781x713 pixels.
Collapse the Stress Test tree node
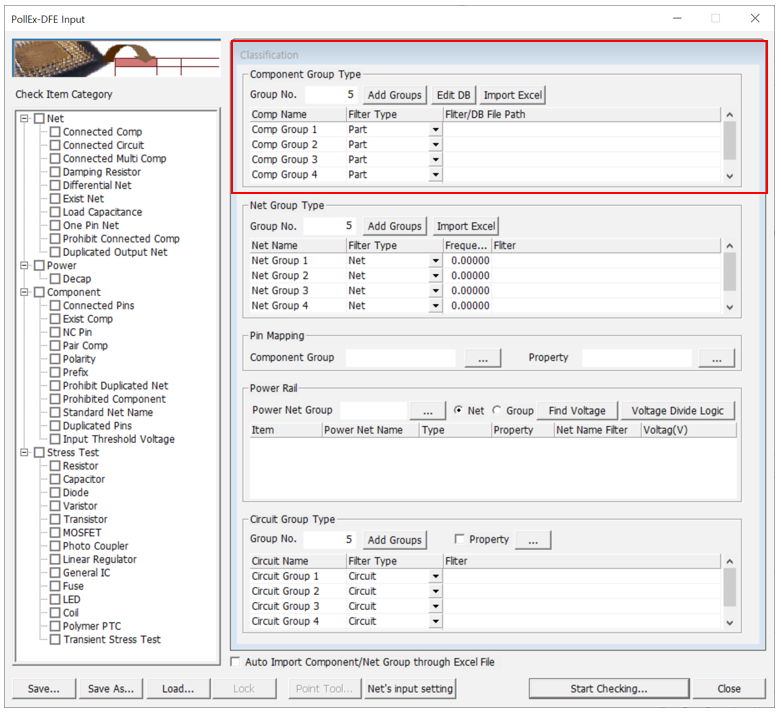(x=24, y=453)
